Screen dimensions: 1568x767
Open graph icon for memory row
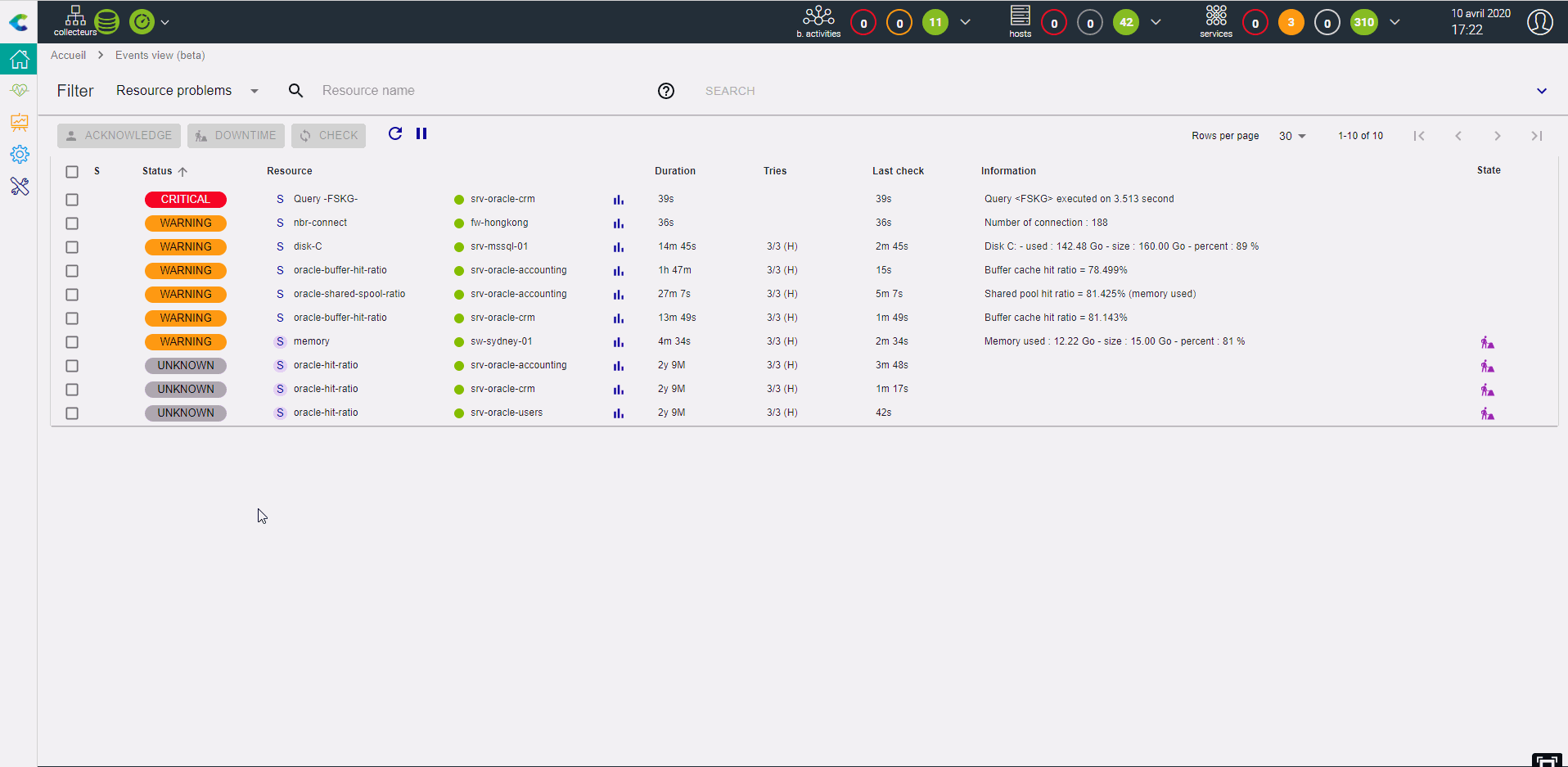pos(619,341)
